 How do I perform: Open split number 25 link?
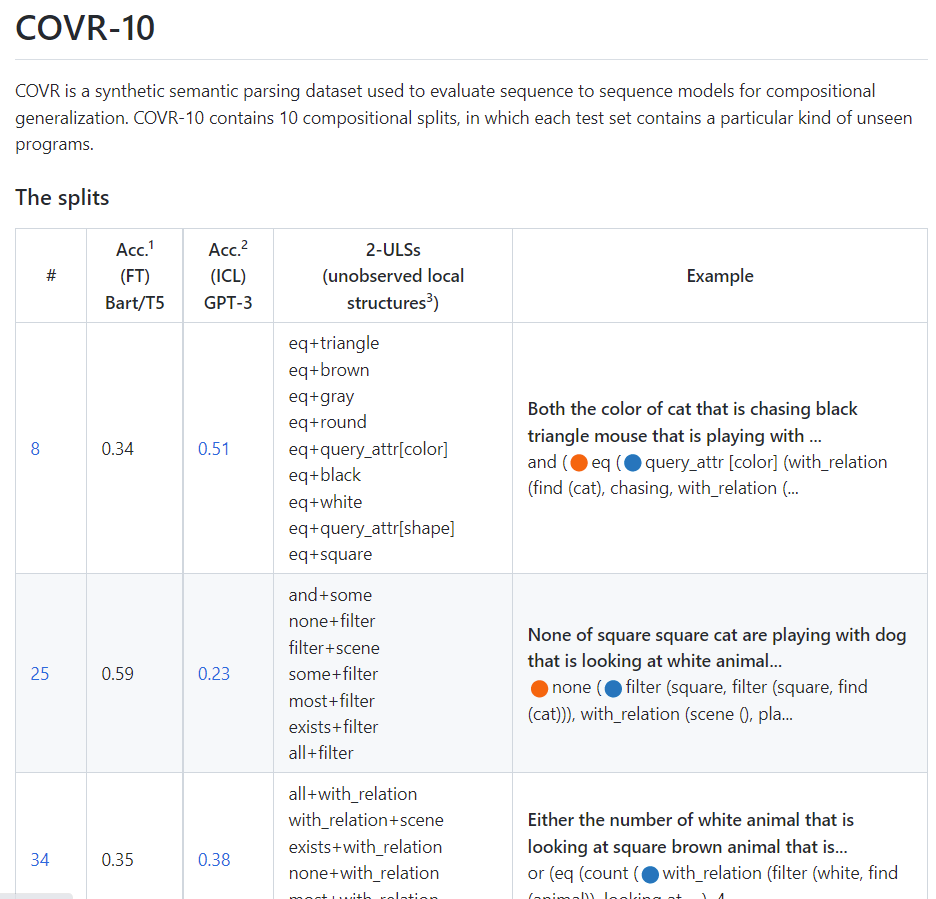[x=40, y=673]
